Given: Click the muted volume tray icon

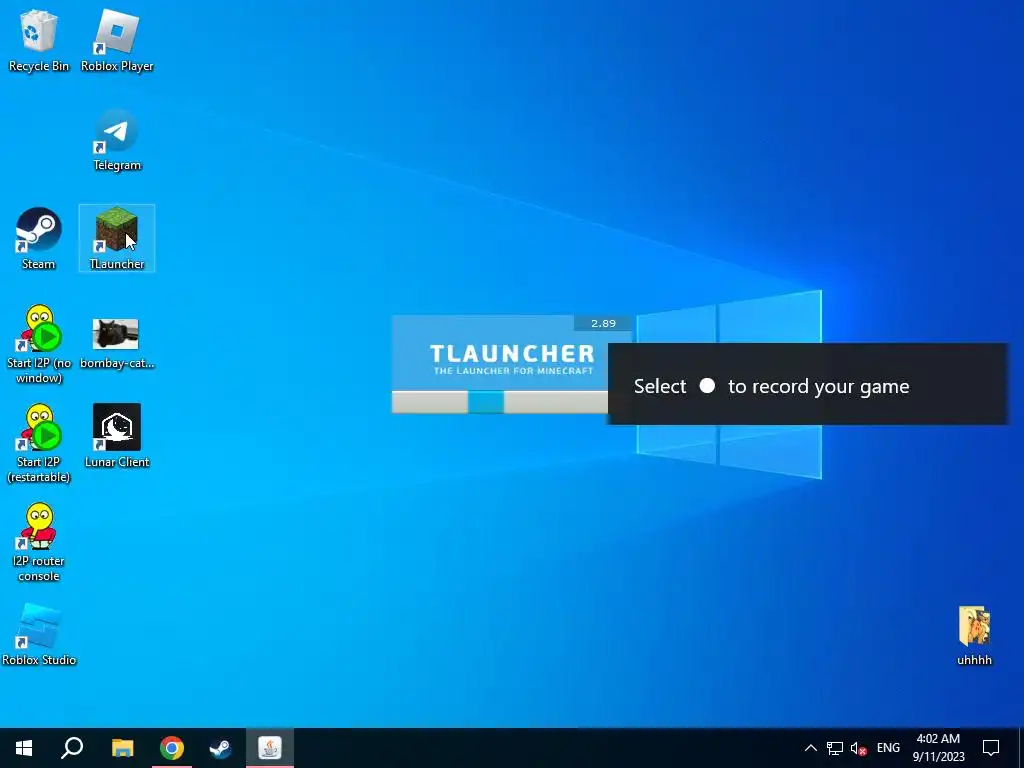Looking at the screenshot, I should [858, 748].
